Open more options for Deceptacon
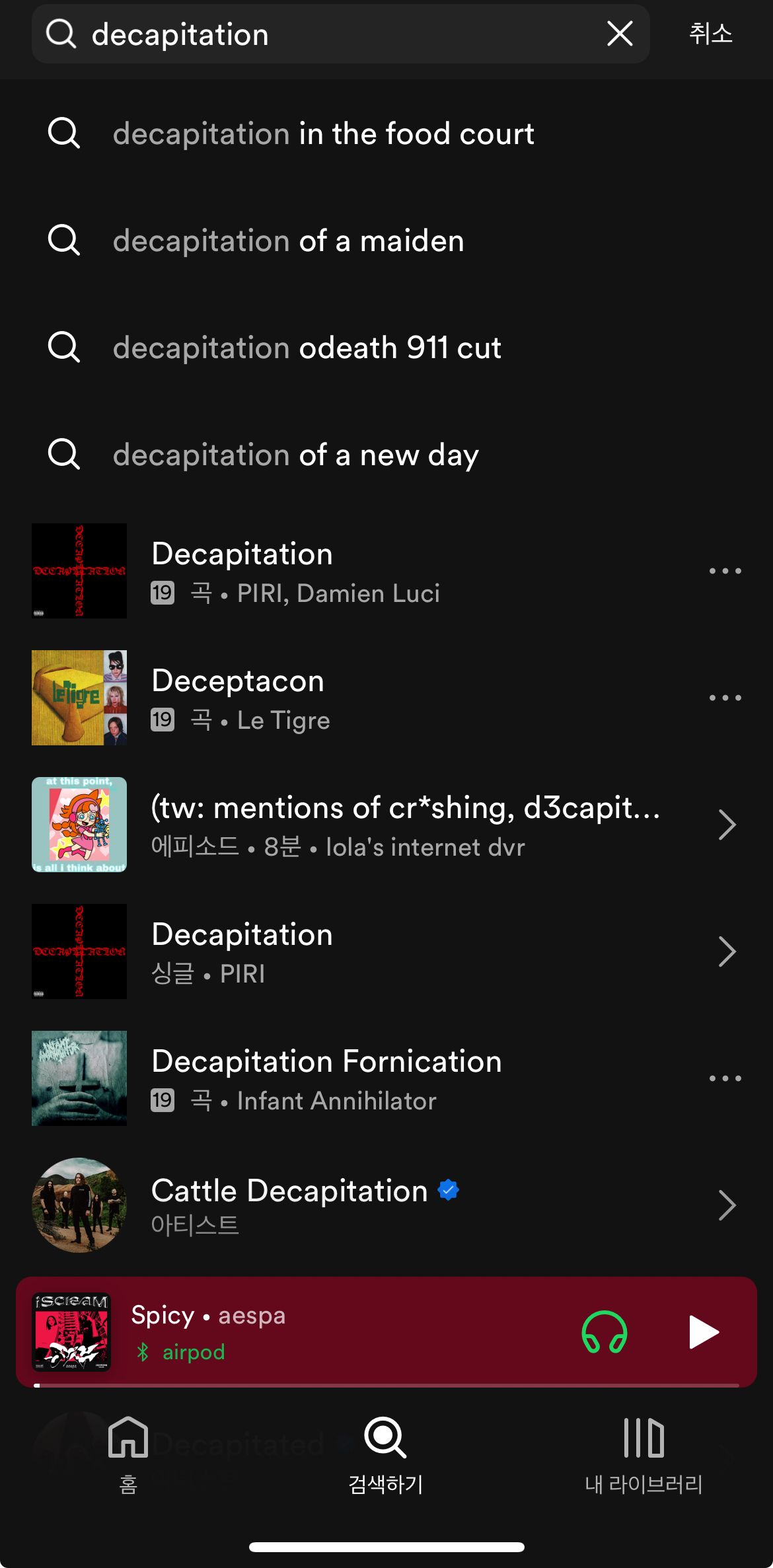This screenshot has width=773, height=1568. tap(725, 698)
